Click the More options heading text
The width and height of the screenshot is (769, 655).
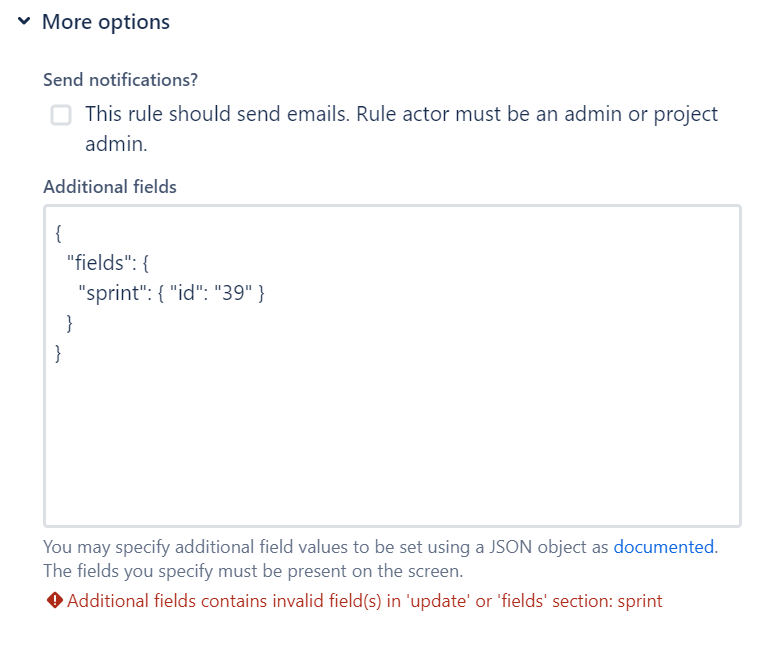106,22
